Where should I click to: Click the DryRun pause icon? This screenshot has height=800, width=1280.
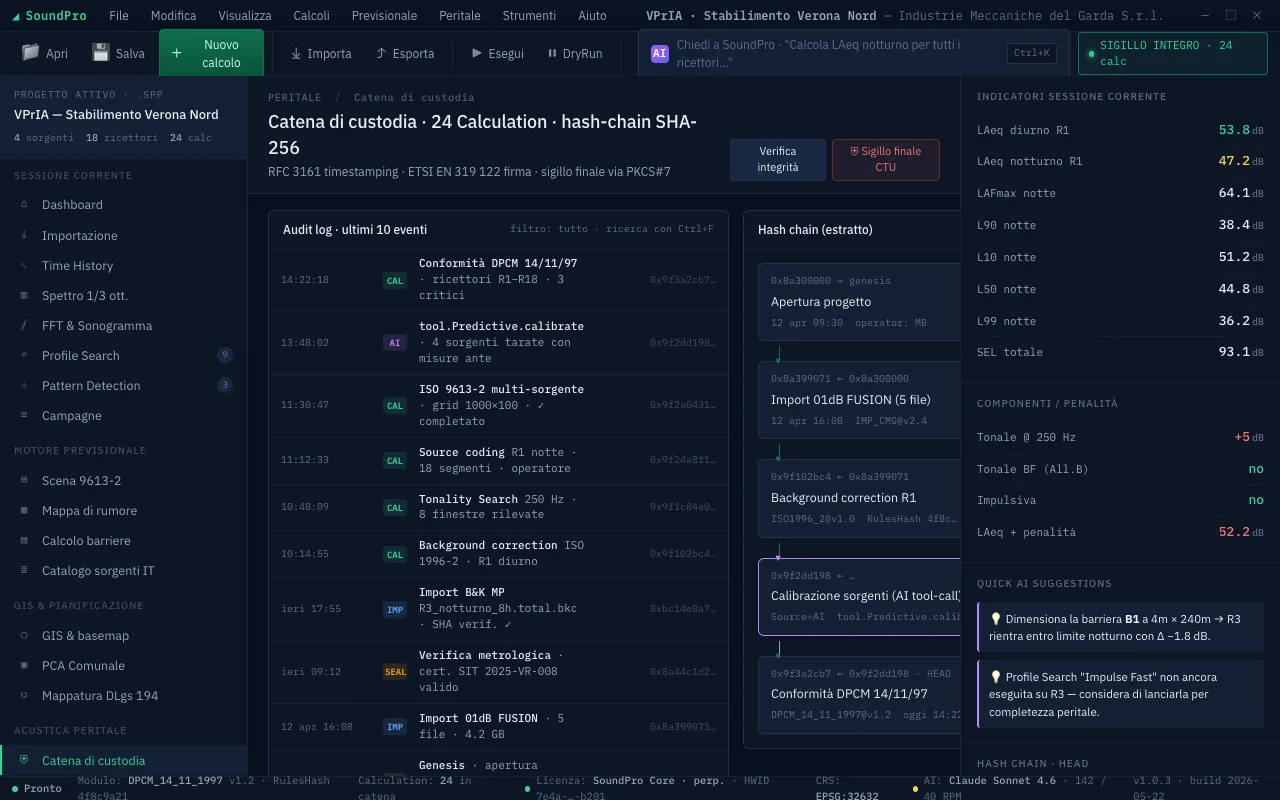tap(552, 53)
